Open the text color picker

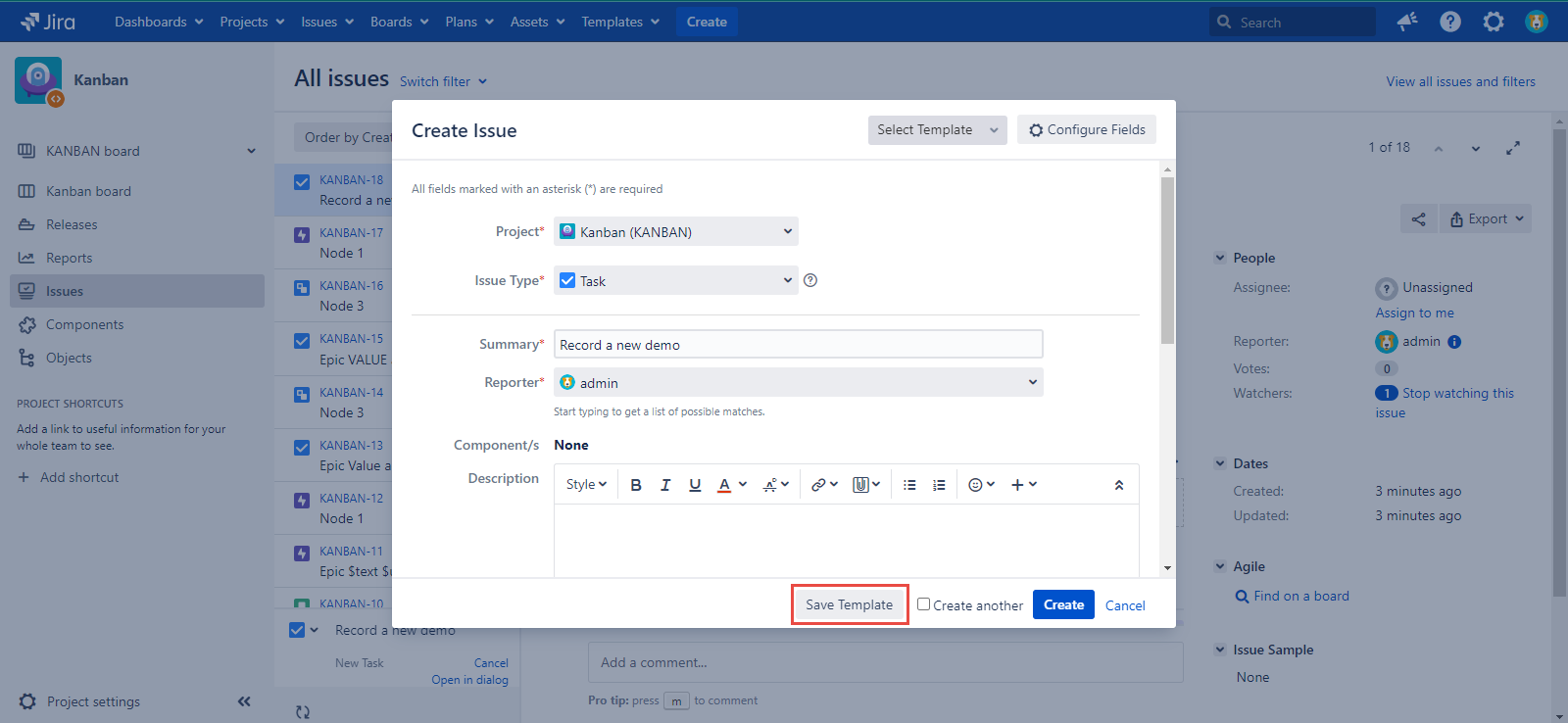[x=730, y=485]
